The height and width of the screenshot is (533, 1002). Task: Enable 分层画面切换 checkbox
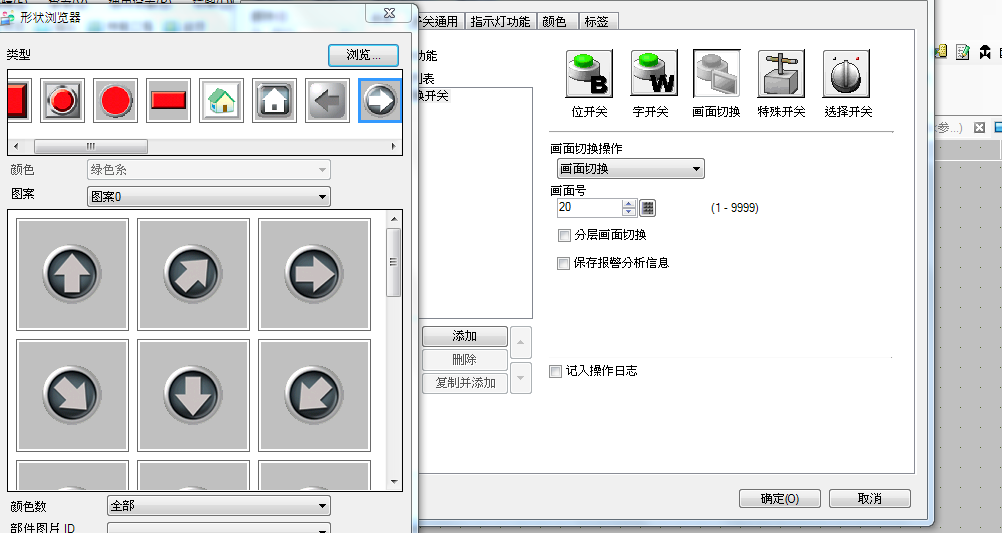(565, 235)
